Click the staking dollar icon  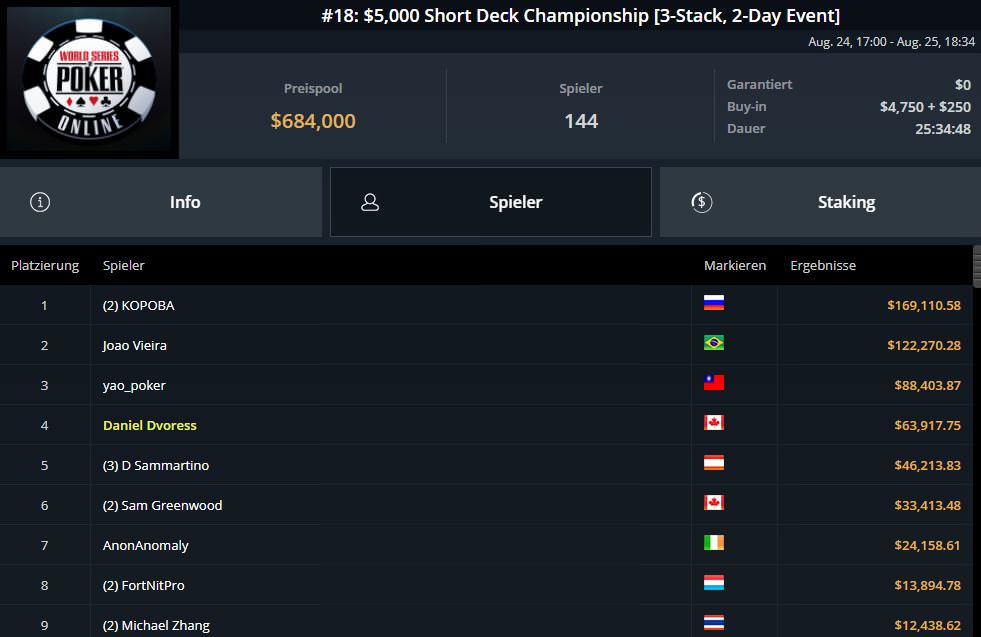pyautogui.click(x=701, y=202)
